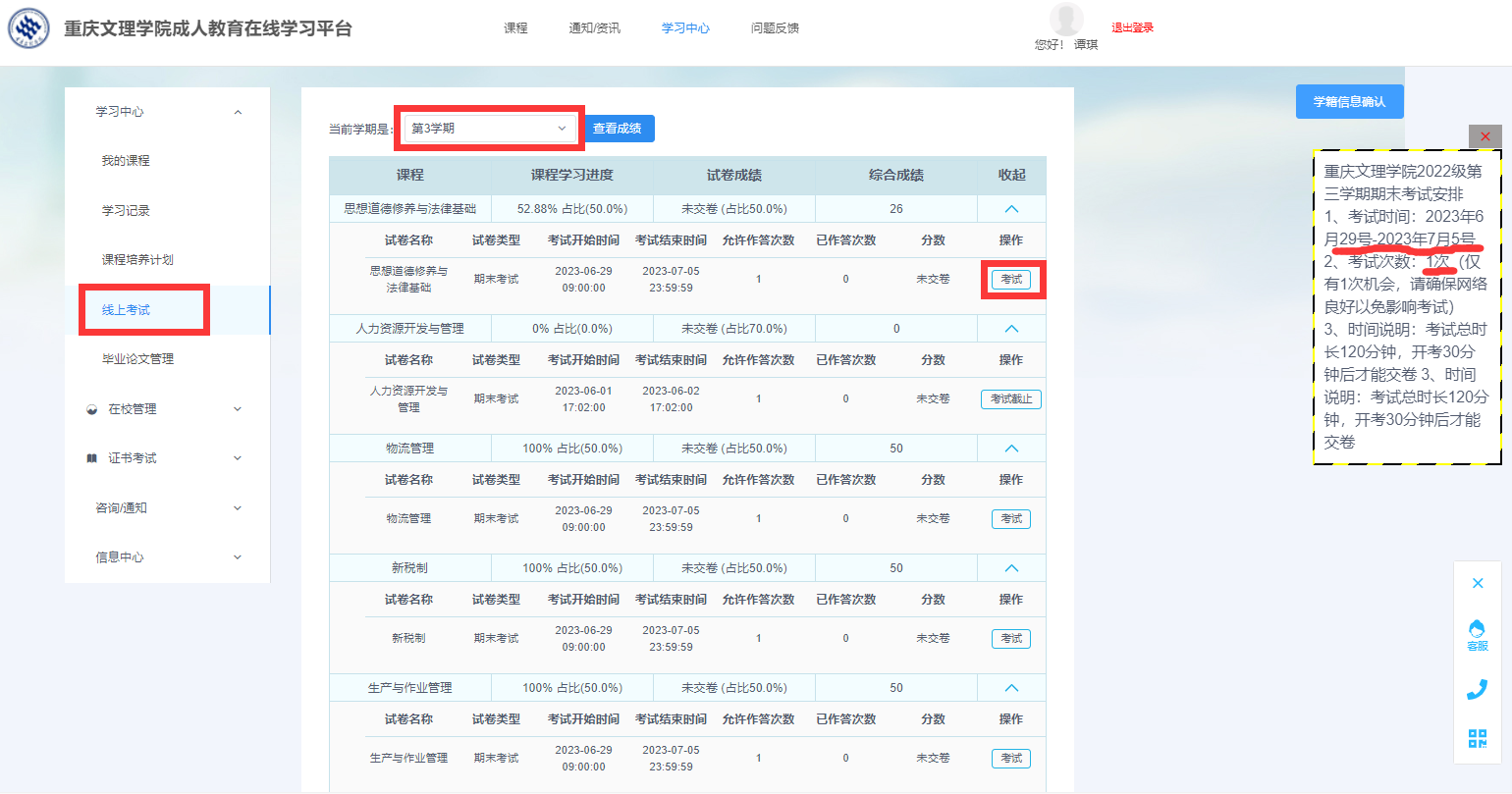Viewport: 1512px width, 794px height.
Task: Open the 第3学期 semester dropdown
Action: (489, 129)
